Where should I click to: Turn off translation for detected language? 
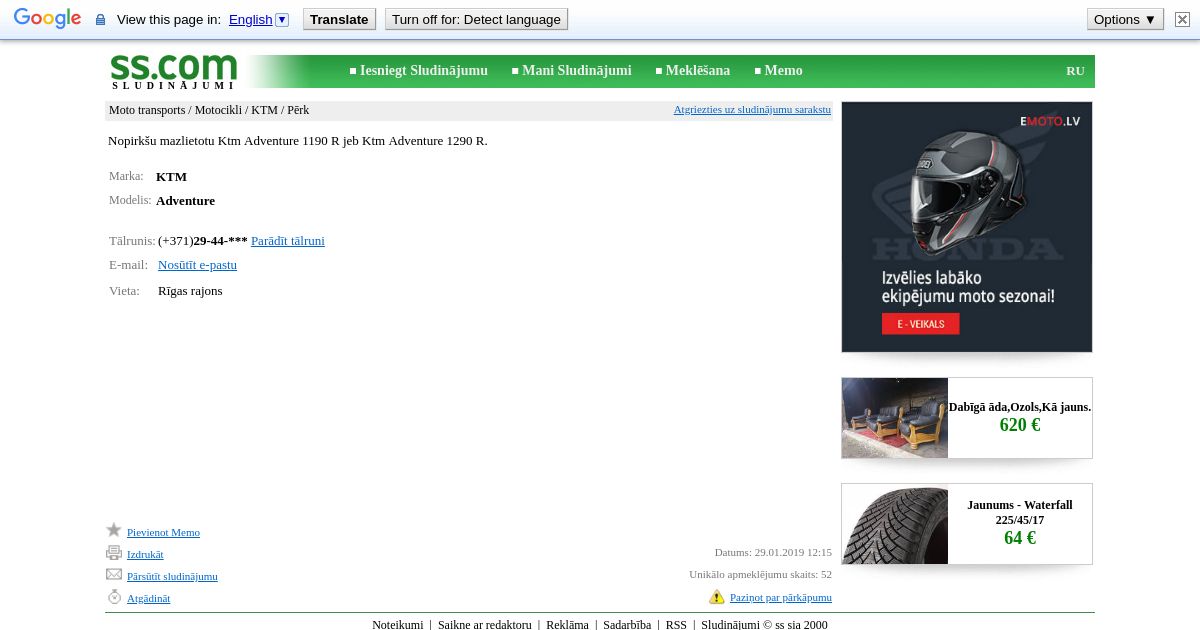pyautogui.click(x=476, y=19)
